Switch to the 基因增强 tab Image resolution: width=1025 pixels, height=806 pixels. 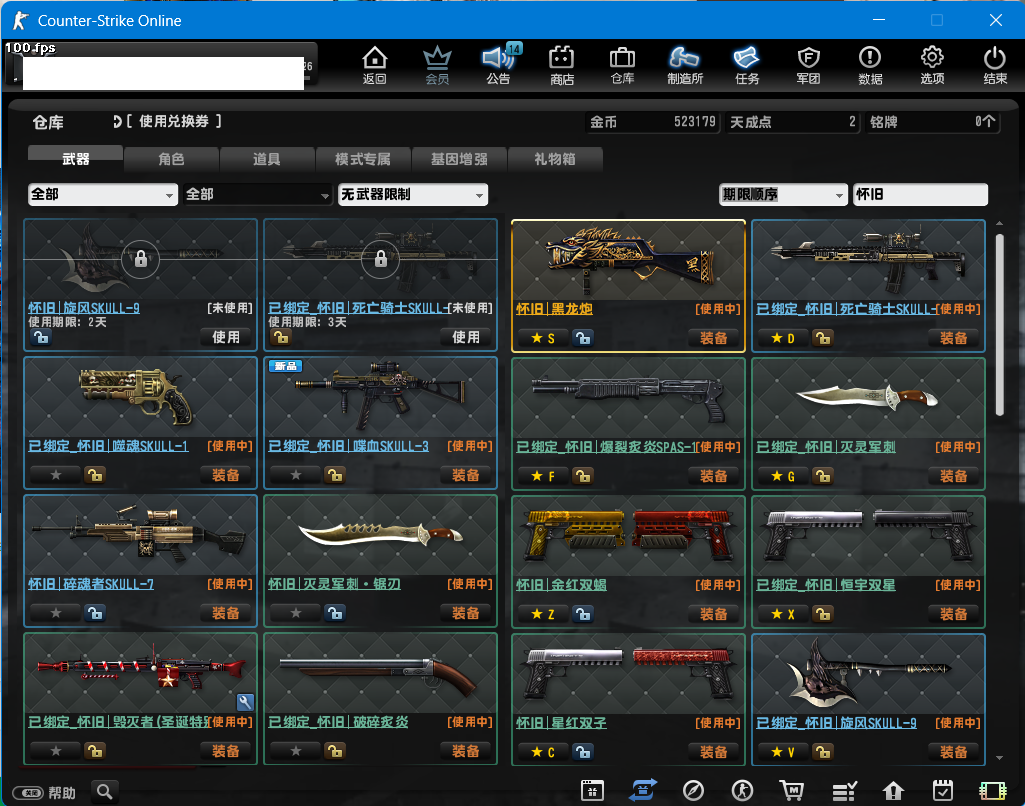[459, 158]
